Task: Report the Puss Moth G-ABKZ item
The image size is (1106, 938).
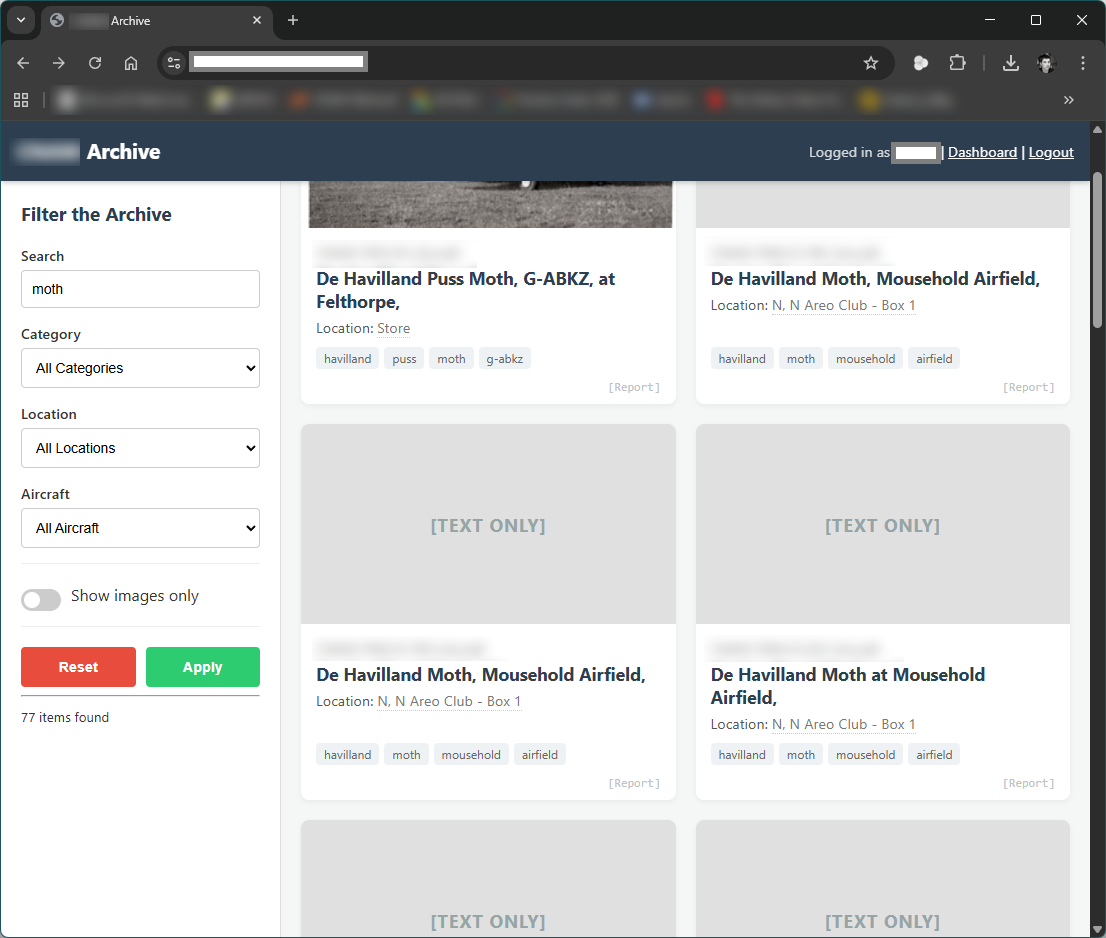Action: tap(634, 387)
